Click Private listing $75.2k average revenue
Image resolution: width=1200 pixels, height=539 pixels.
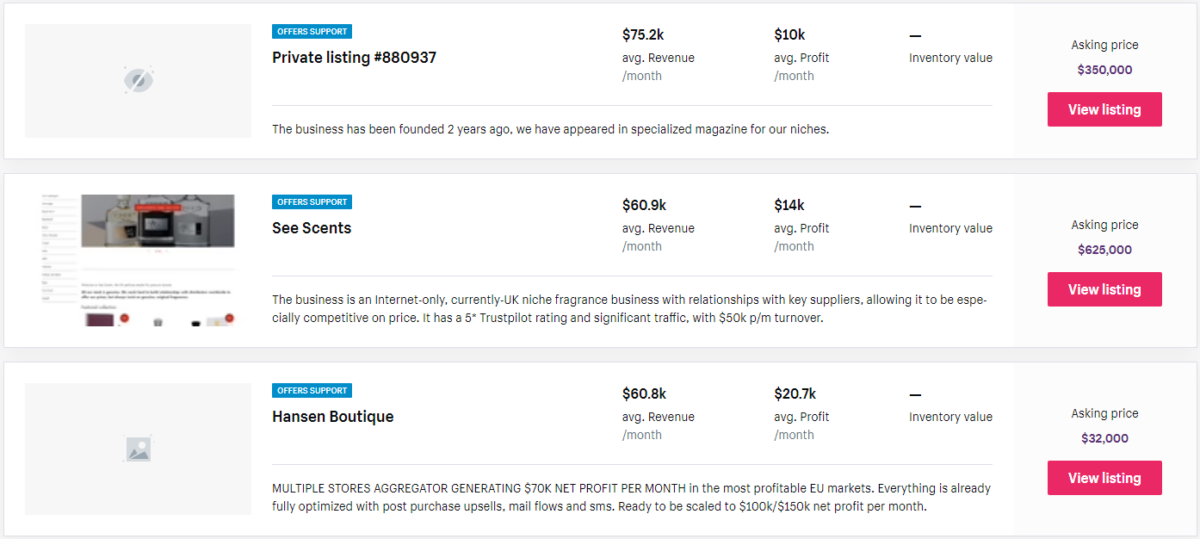coord(643,35)
